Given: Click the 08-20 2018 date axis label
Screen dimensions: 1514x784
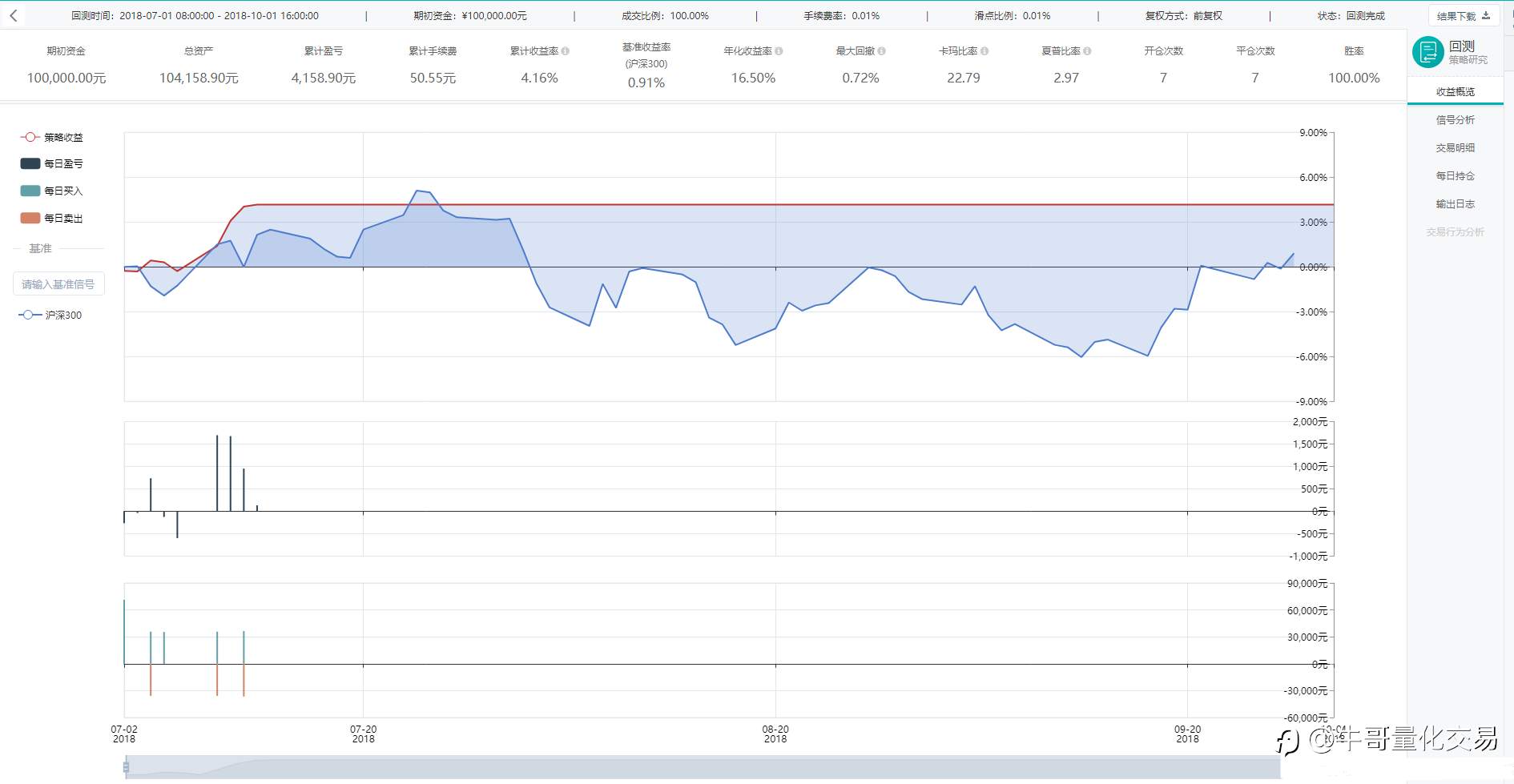Looking at the screenshot, I should tap(775, 734).
